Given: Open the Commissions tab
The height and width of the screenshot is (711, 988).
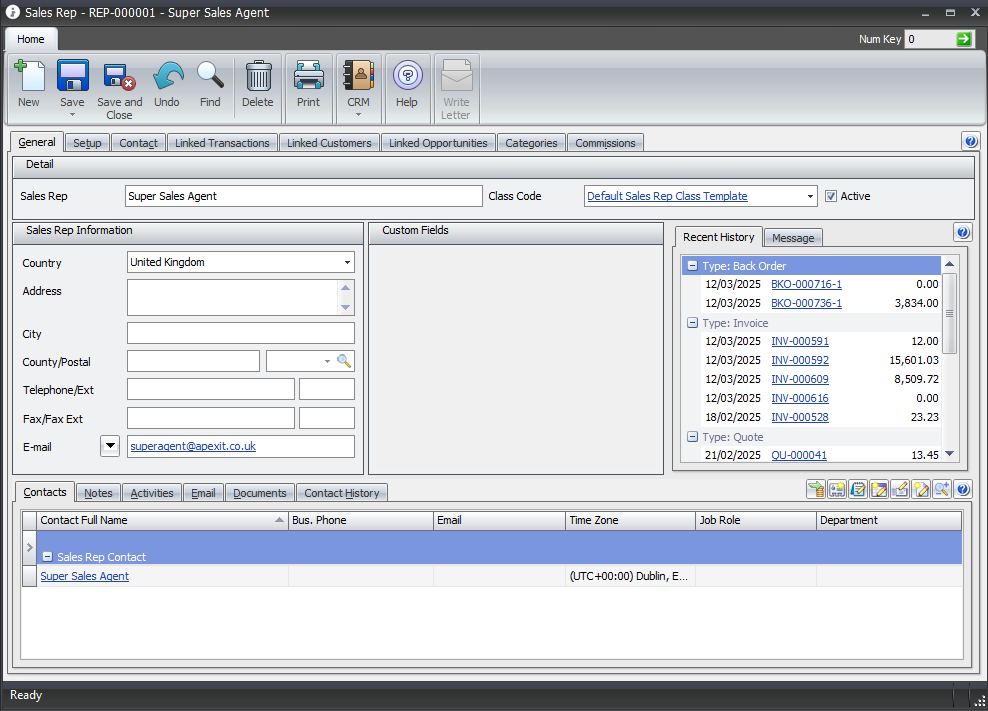Looking at the screenshot, I should tap(605, 143).
